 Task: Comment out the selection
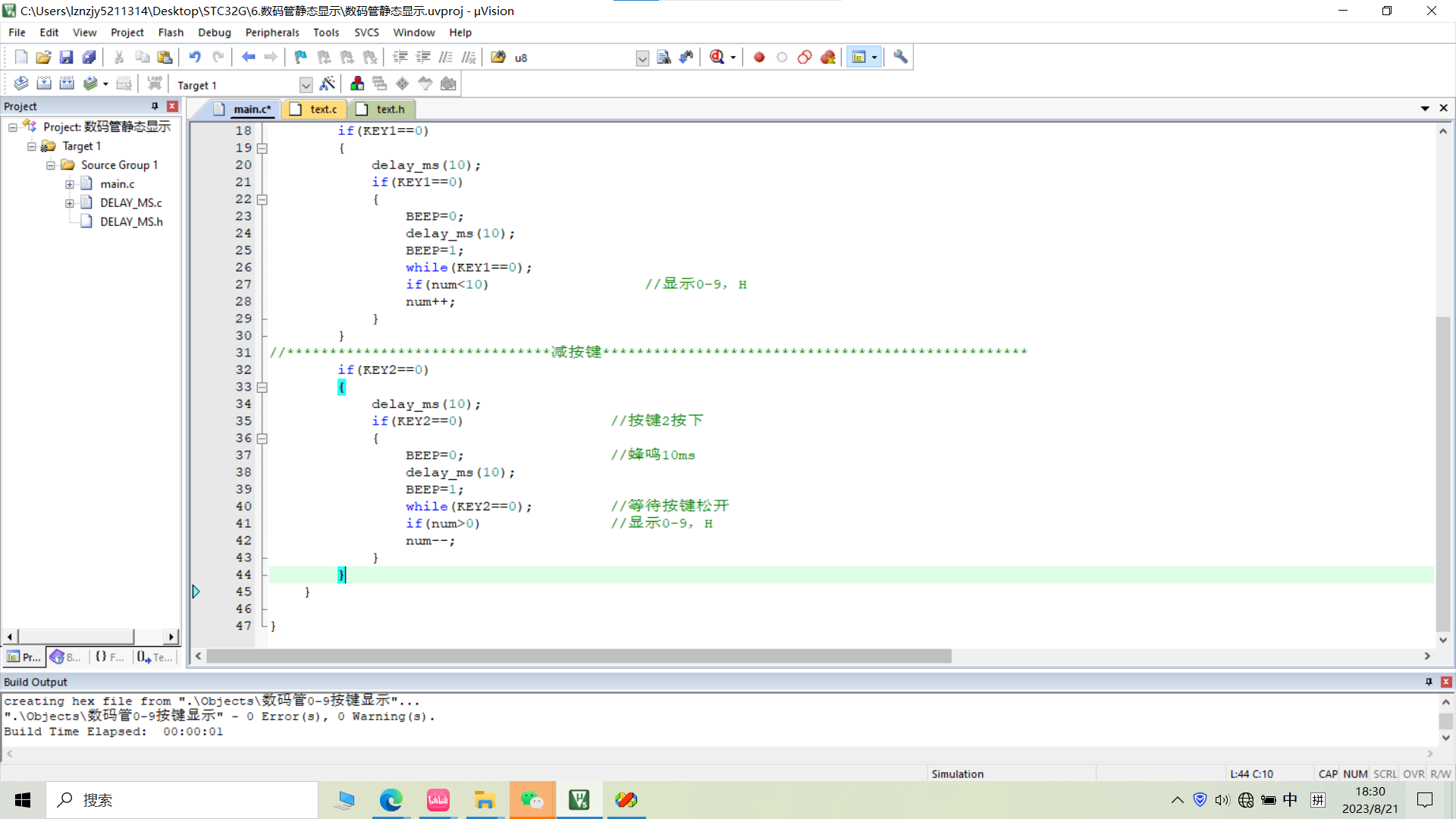point(446,58)
